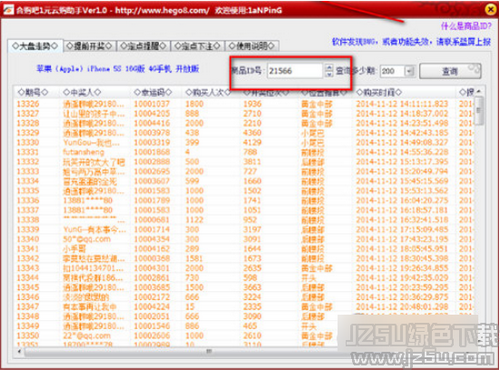This screenshot has height=370, width=500.
Task: Open the 提前开奖 tab
Action: click(x=89, y=46)
